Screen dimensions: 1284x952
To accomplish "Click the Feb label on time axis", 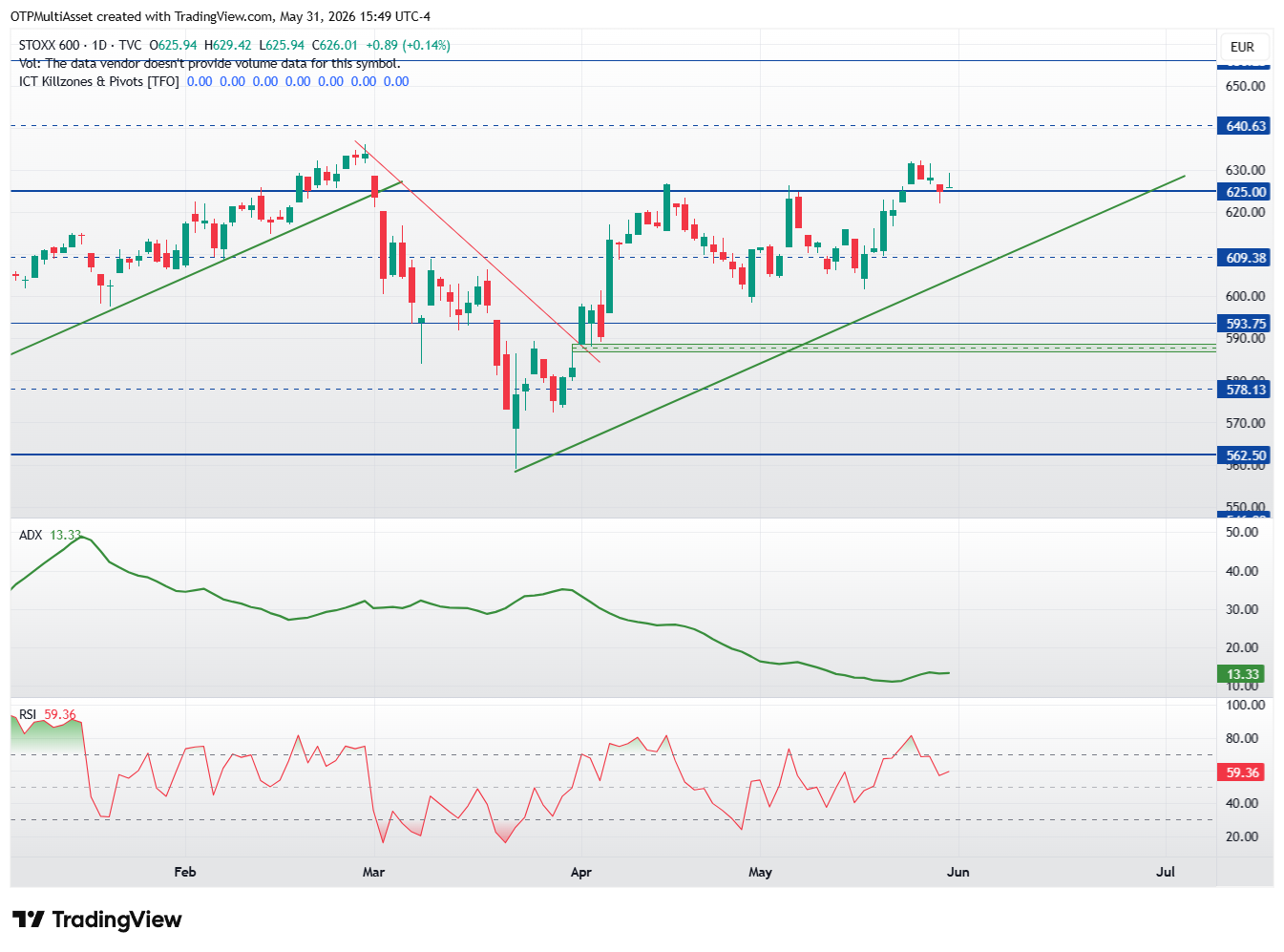I will (185, 872).
